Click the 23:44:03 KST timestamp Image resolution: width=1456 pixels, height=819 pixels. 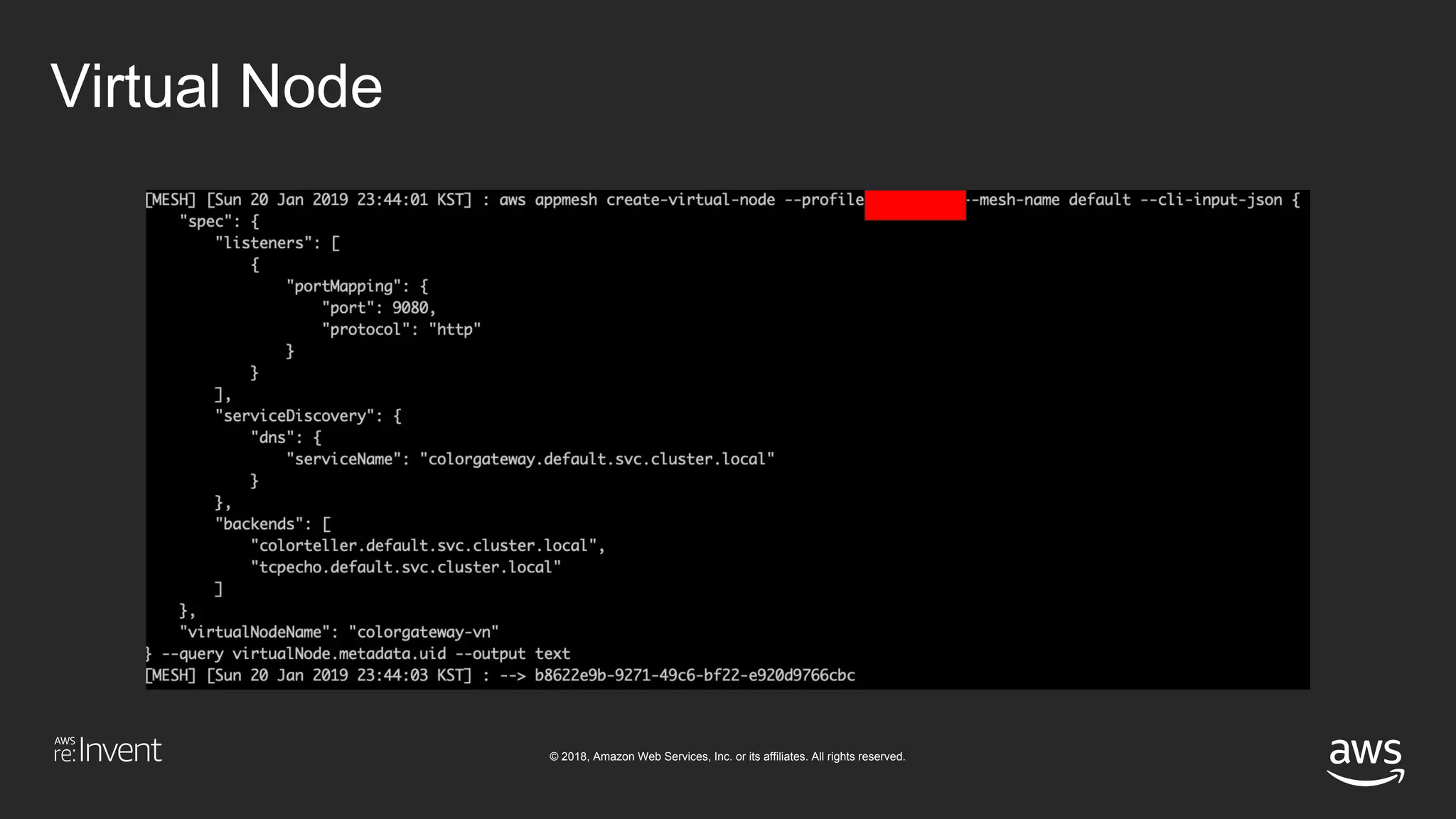point(413,675)
